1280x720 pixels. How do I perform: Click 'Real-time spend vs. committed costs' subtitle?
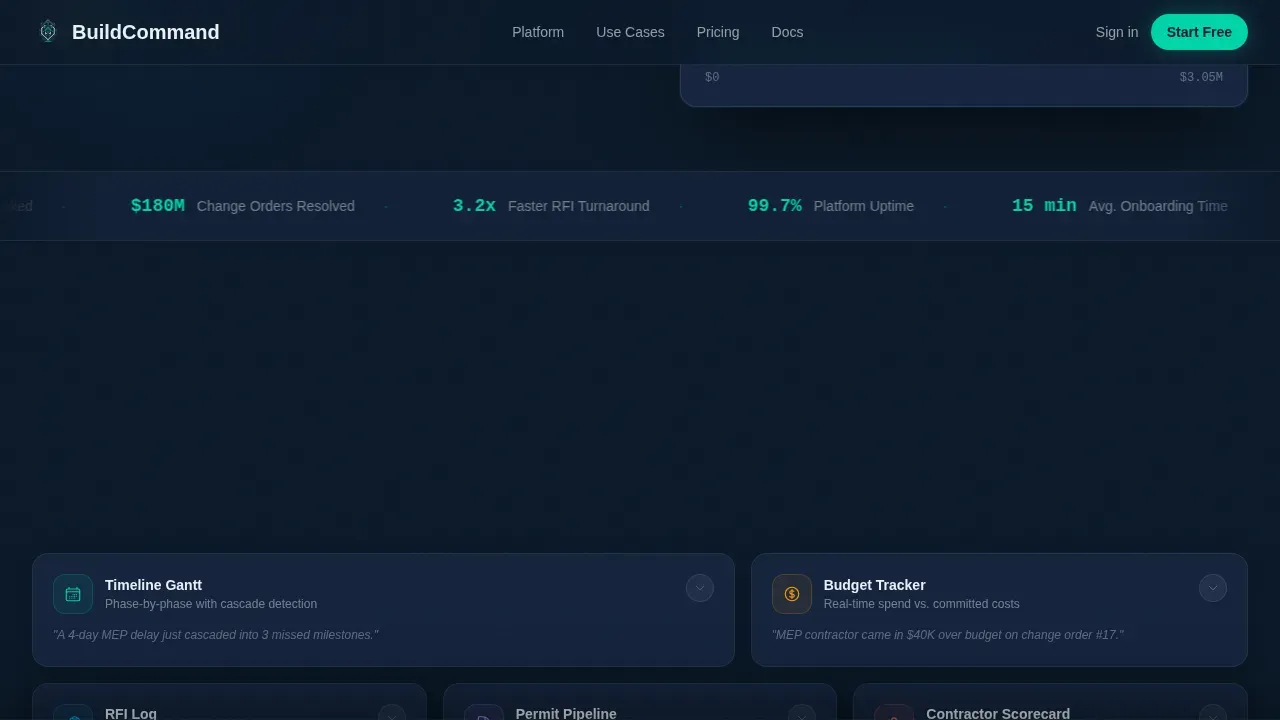click(922, 604)
